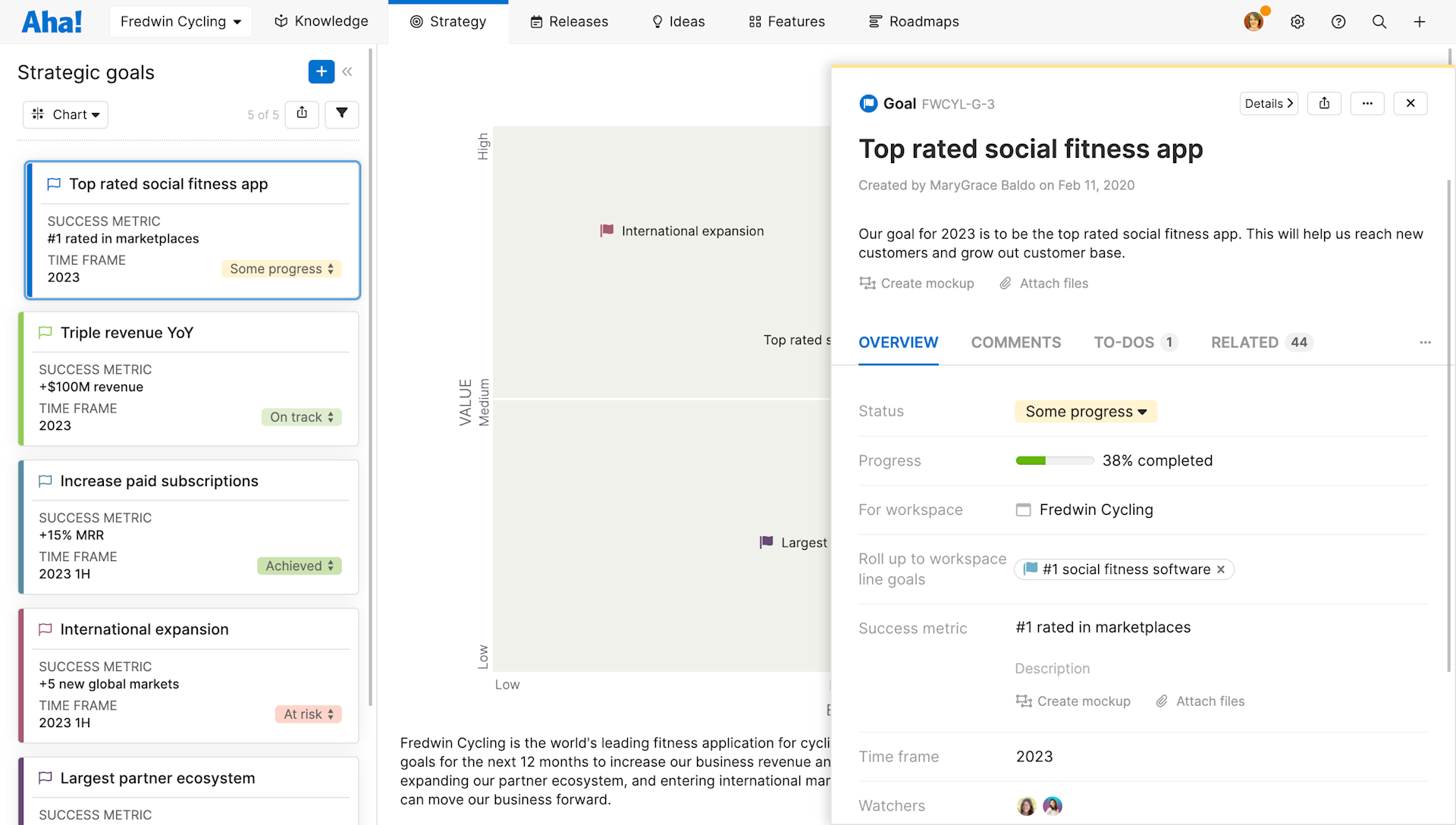Open the more options ellipsis in goal drawer
The width and height of the screenshot is (1456, 825).
1367,103
